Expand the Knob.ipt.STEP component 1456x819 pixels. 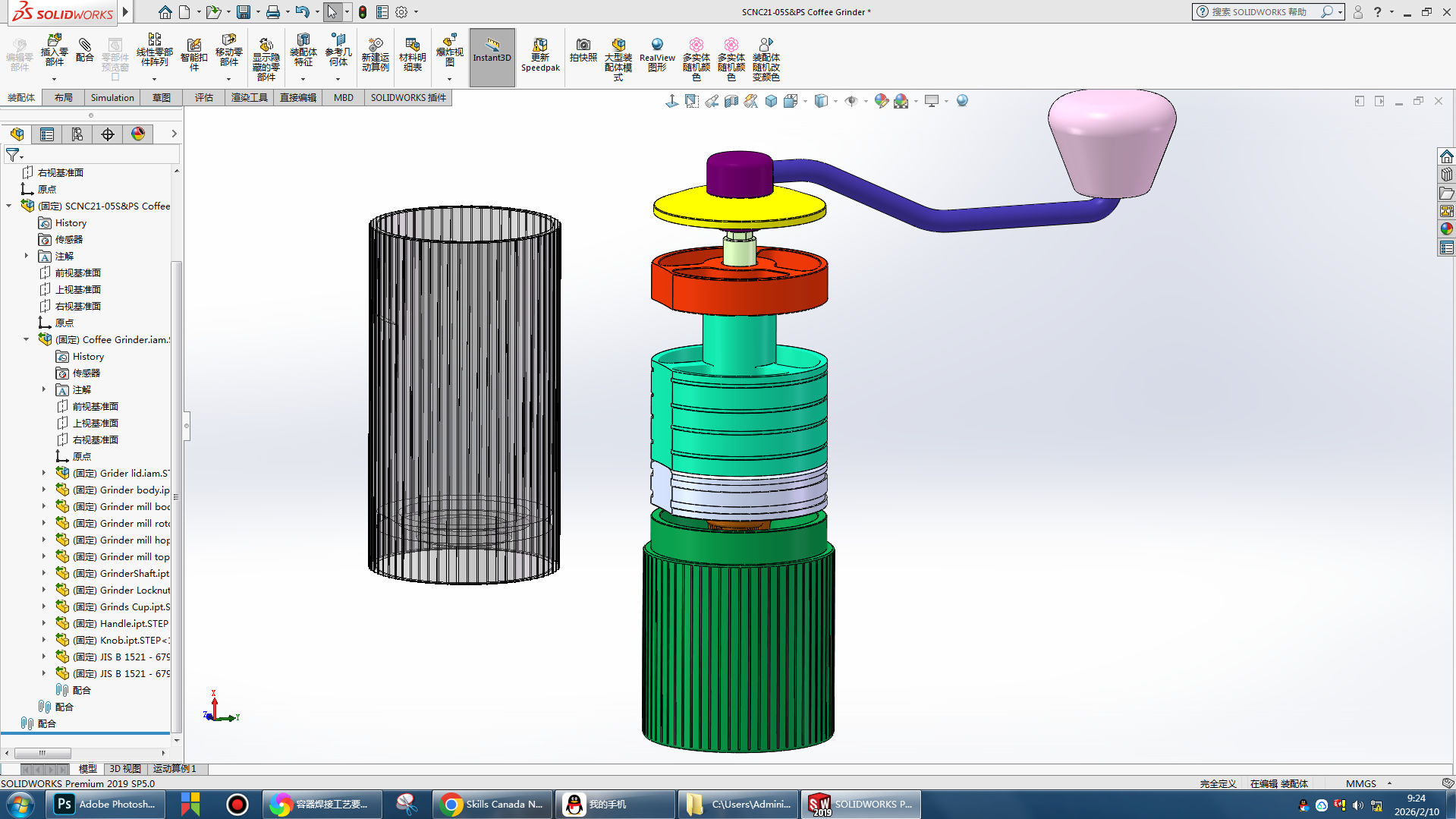tap(44, 640)
